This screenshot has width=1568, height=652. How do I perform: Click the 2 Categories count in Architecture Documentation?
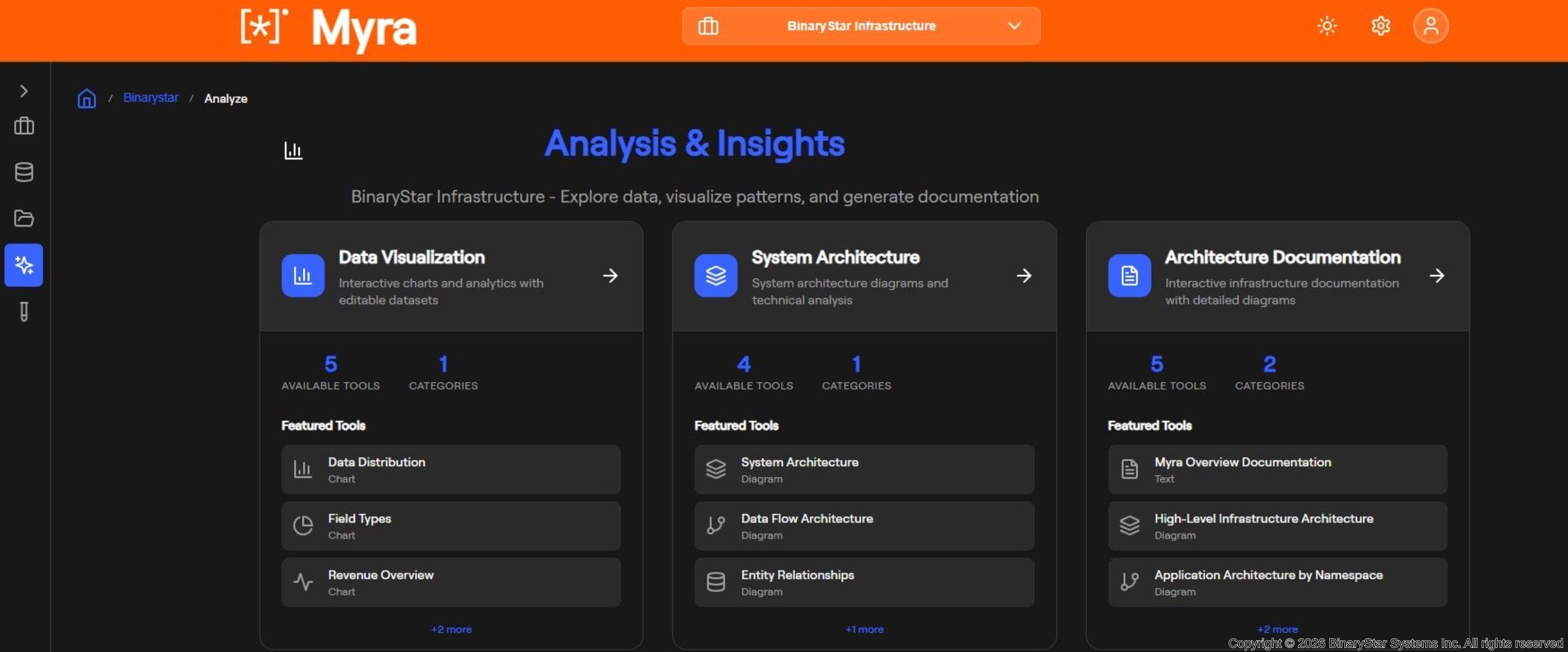[x=1269, y=364]
